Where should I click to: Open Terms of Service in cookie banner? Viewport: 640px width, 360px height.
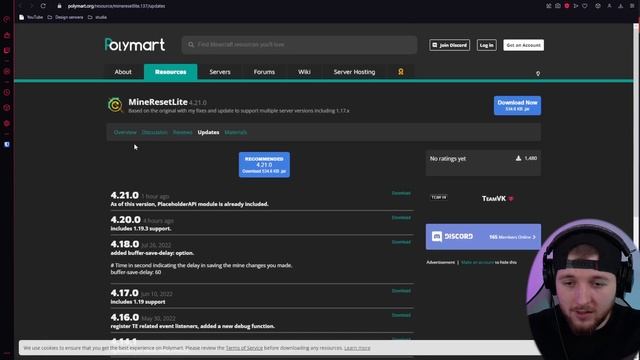(244, 348)
